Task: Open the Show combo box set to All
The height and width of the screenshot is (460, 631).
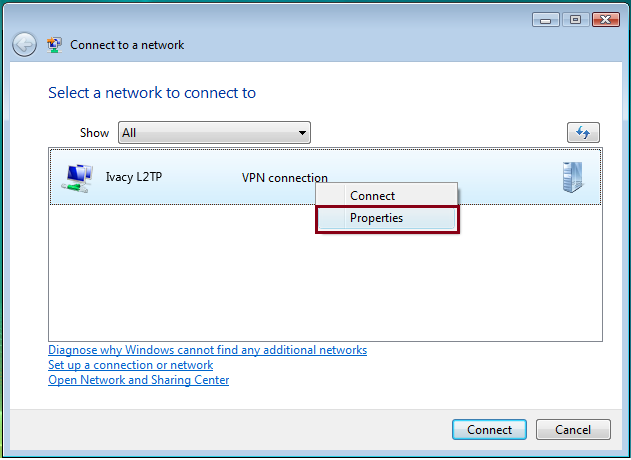Action: click(x=214, y=132)
